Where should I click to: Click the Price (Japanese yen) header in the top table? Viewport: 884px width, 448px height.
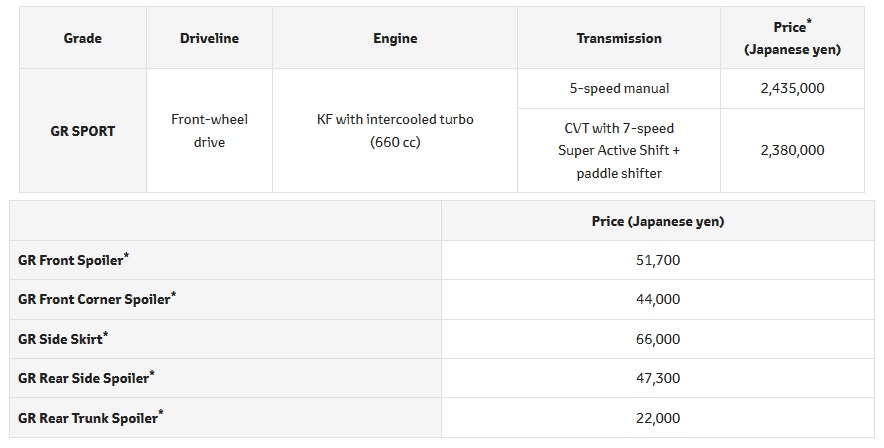792,38
